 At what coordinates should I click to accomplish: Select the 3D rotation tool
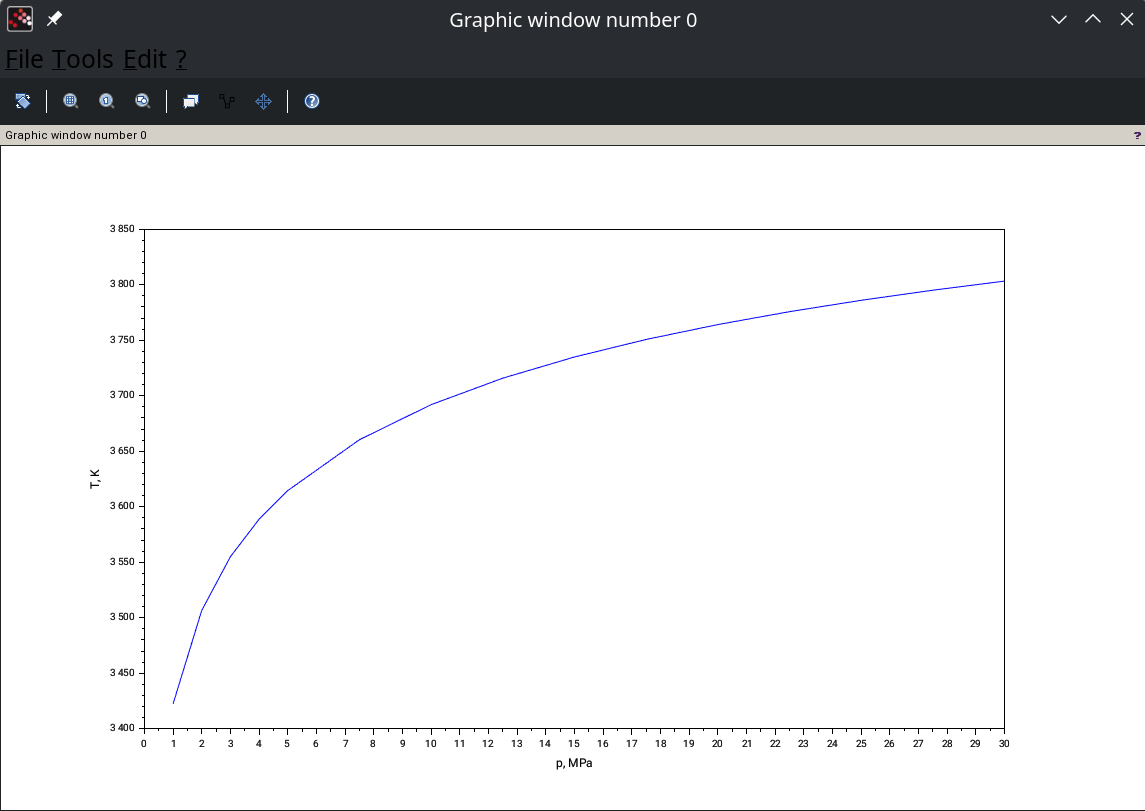[22, 101]
